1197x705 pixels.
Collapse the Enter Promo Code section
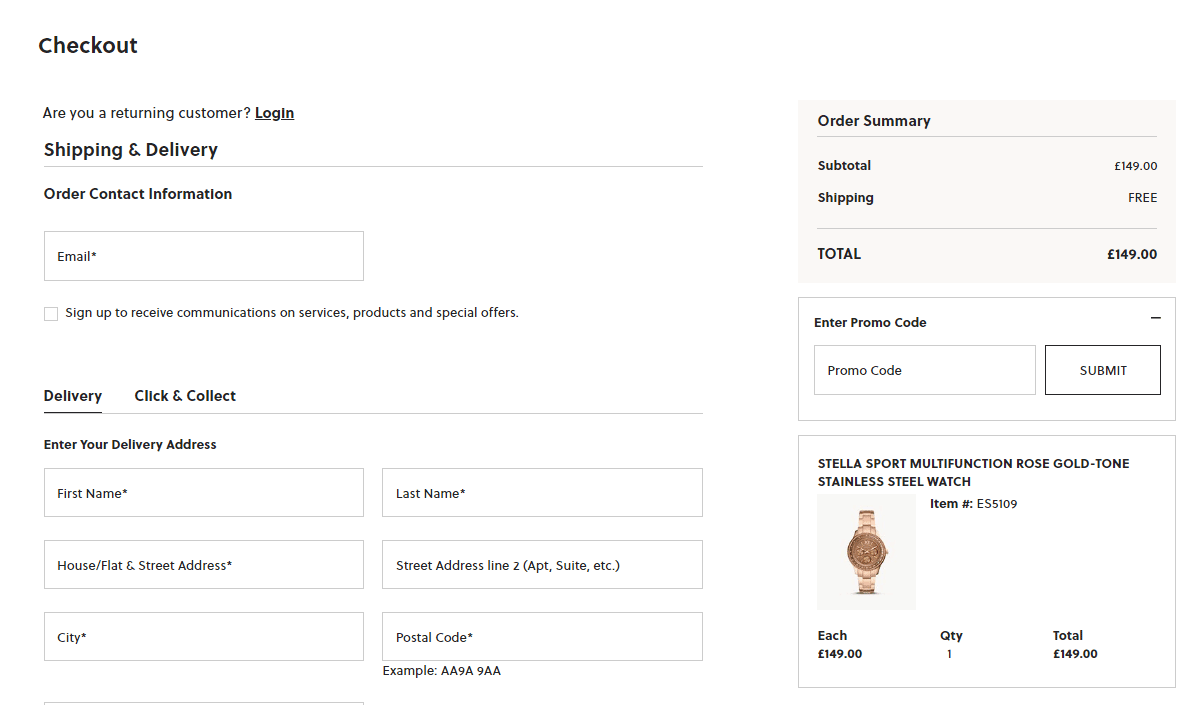pos(1155,318)
